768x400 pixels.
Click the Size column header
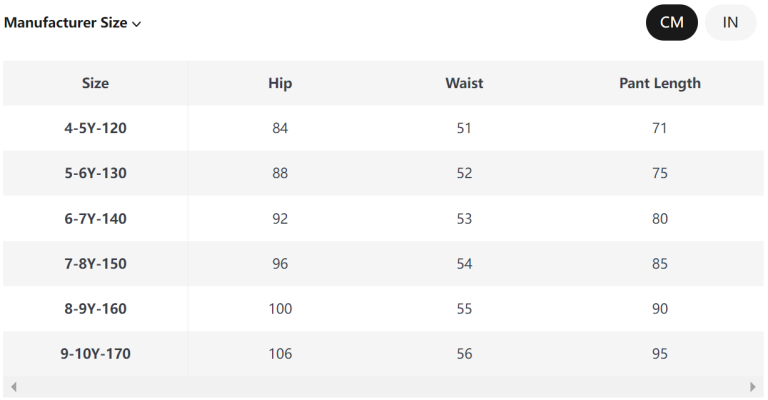click(95, 83)
